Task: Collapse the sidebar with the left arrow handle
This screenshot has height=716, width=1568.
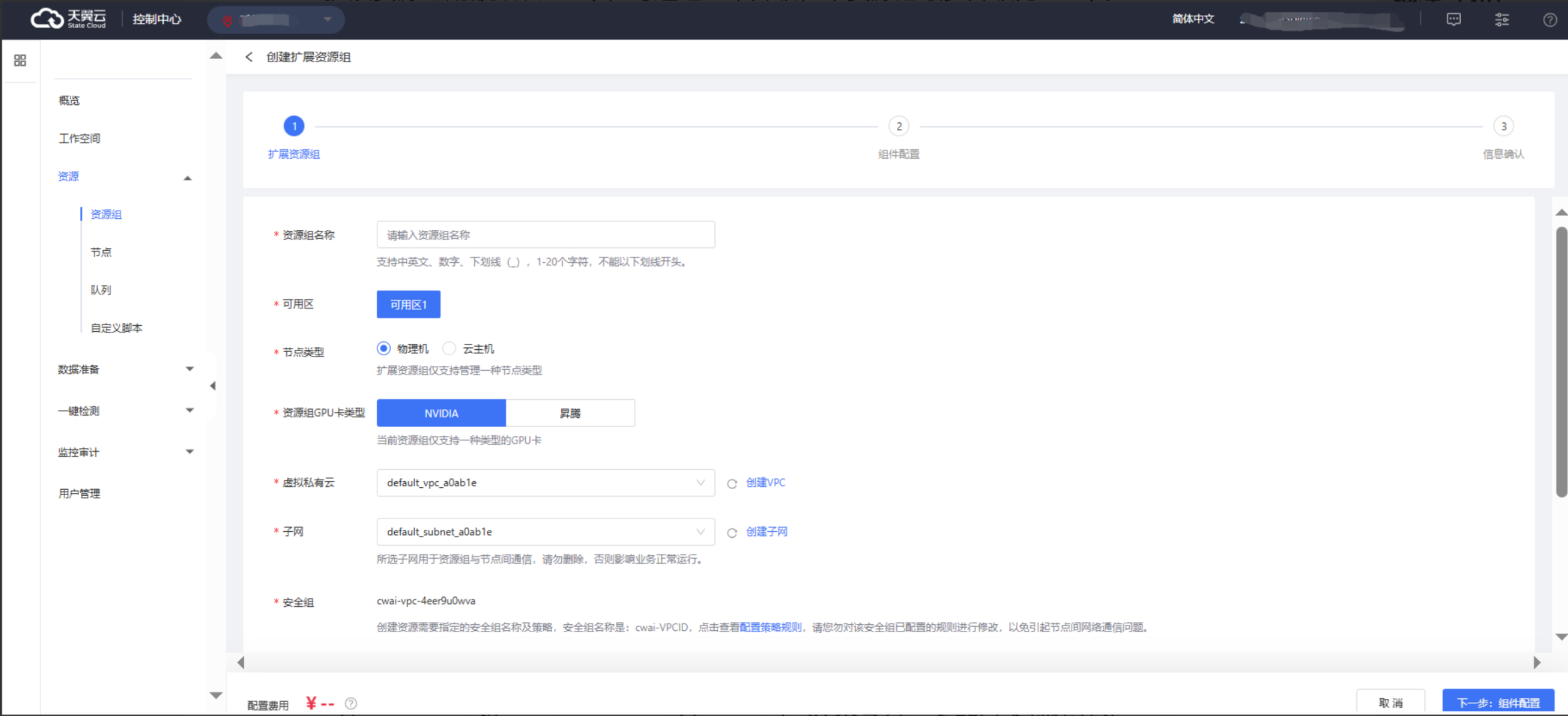Action: 213,386
